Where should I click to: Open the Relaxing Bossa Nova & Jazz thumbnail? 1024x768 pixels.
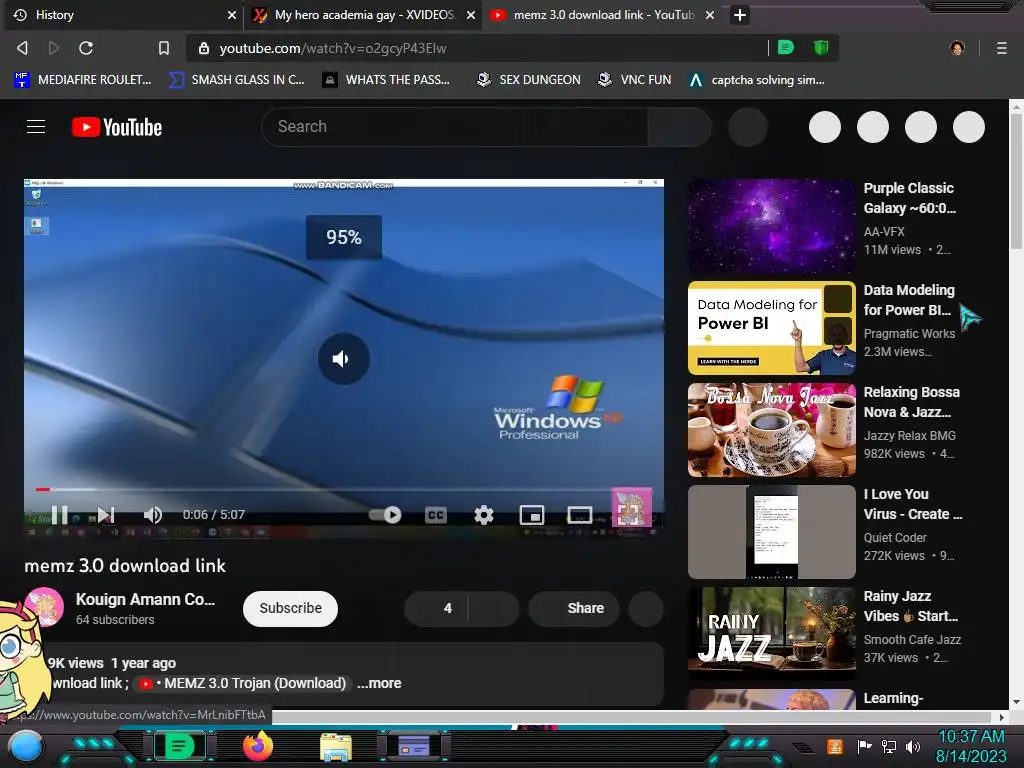point(772,430)
